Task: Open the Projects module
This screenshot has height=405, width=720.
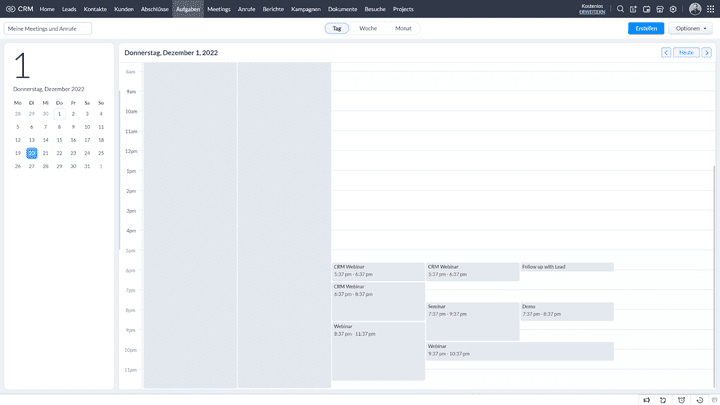Action: 403,9
